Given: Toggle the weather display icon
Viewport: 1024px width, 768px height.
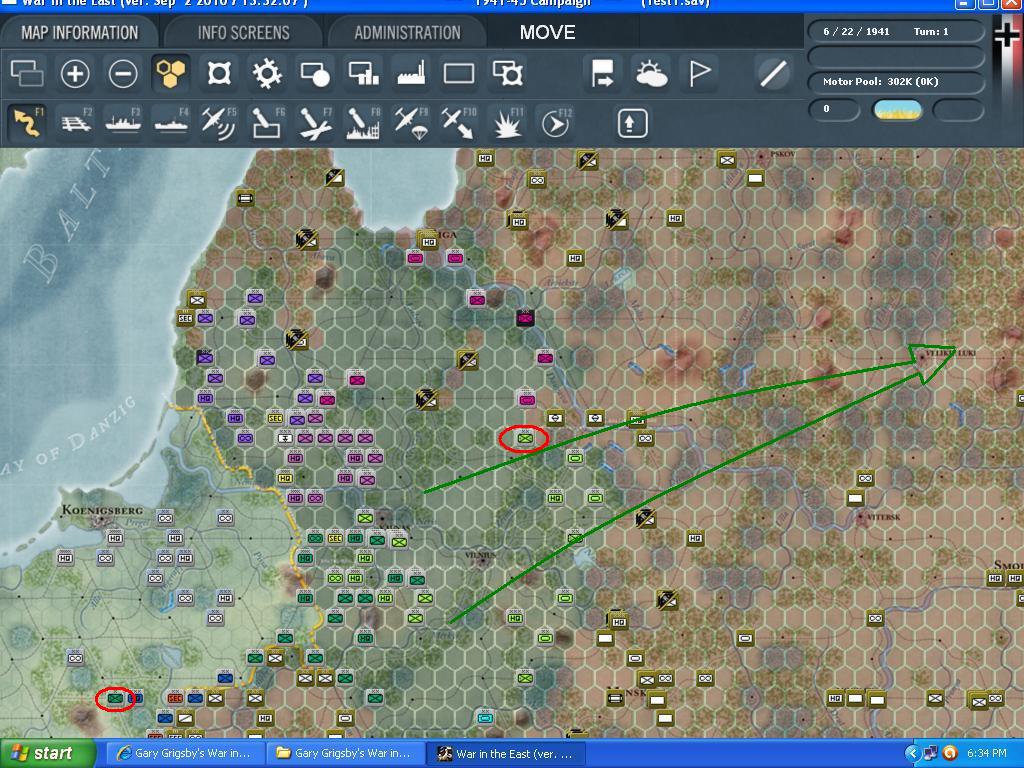Looking at the screenshot, I should (x=651, y=73).
